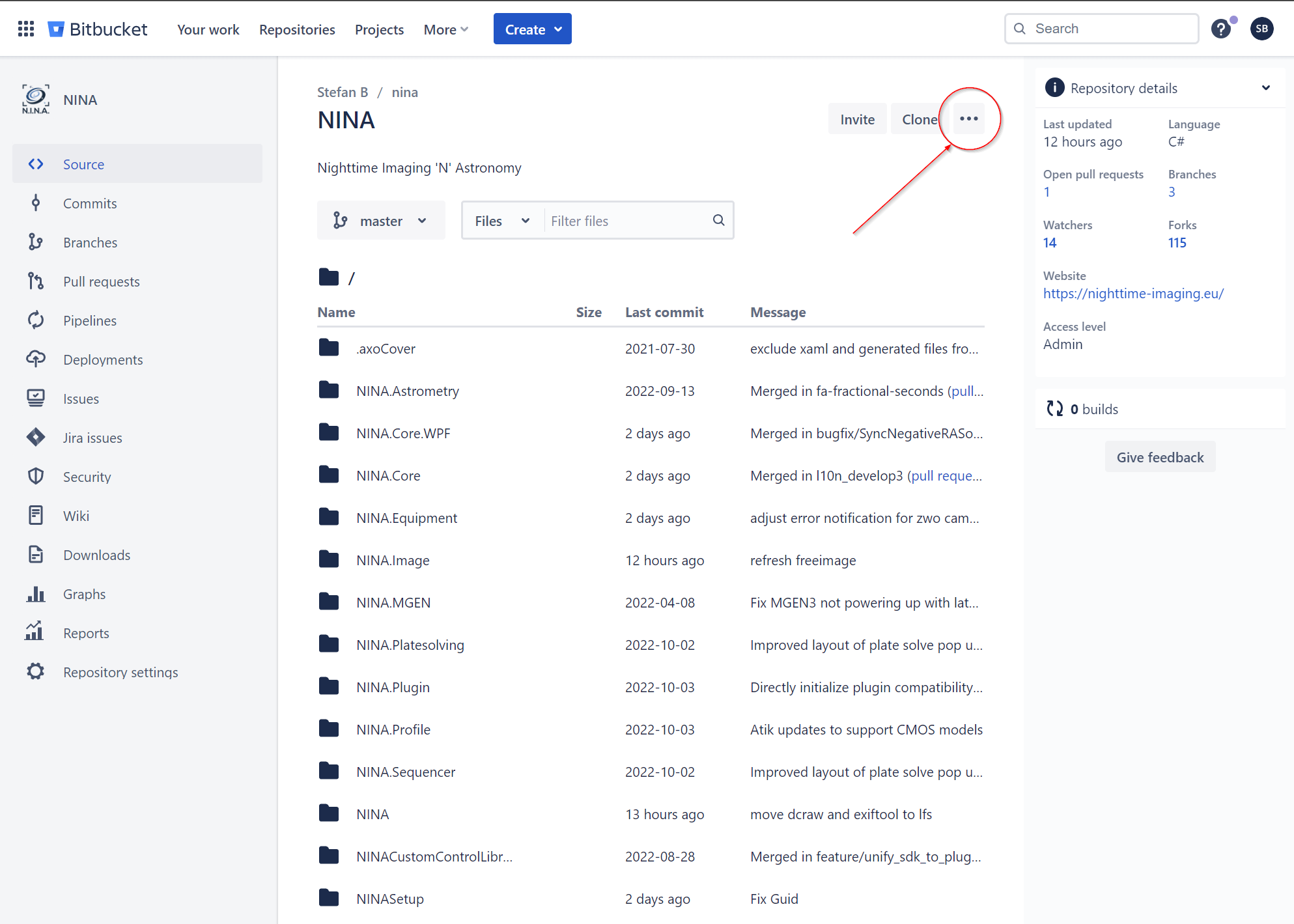The width and height of the screenshot is (1294, 924).
Task: Open the NINASetup folder
Action: [390, 899]
